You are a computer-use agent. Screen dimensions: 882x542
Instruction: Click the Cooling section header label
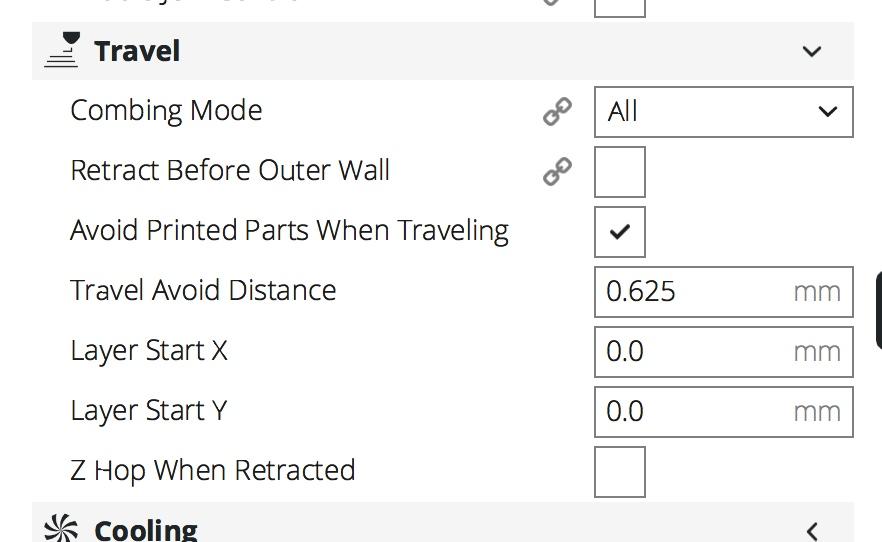[x=146, y=530]
